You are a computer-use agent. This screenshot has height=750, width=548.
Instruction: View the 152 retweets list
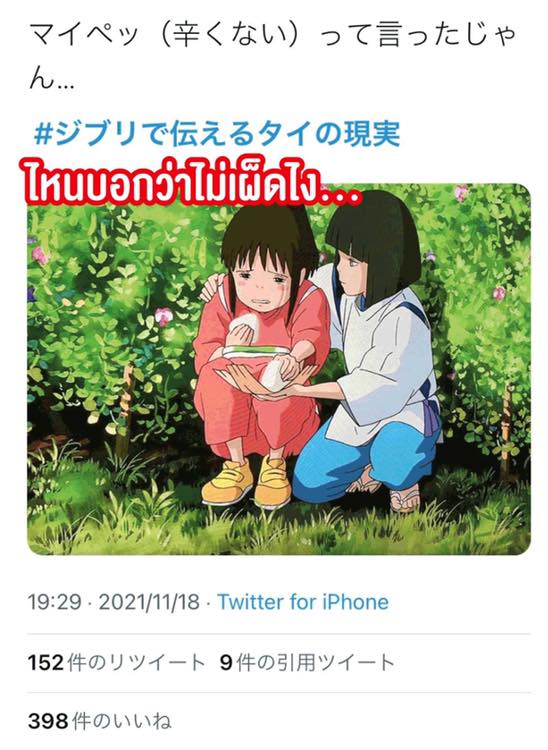point(117,662)
